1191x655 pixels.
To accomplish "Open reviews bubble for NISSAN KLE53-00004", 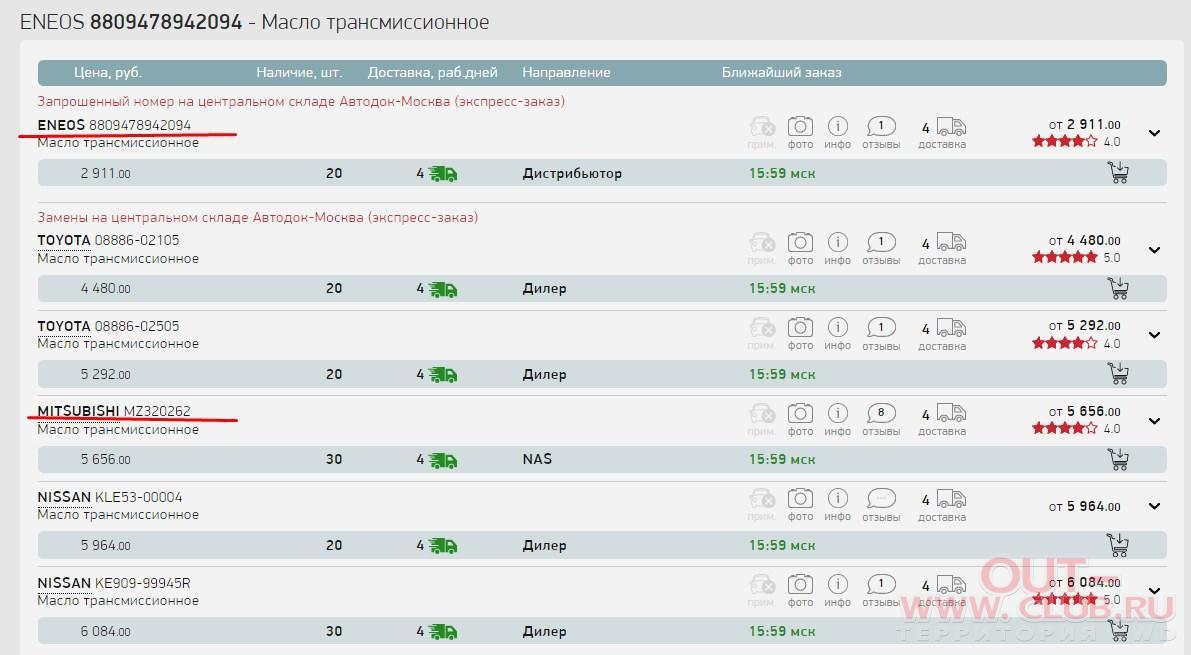I will click(x=881, y=498).
